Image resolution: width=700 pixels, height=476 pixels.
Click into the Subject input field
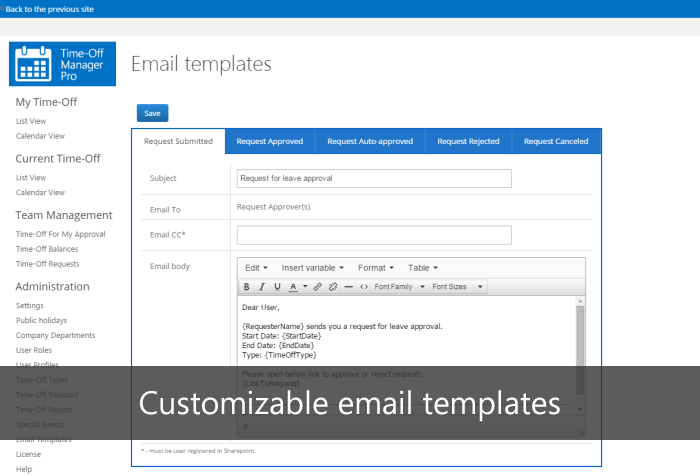(x=374, y=178)
